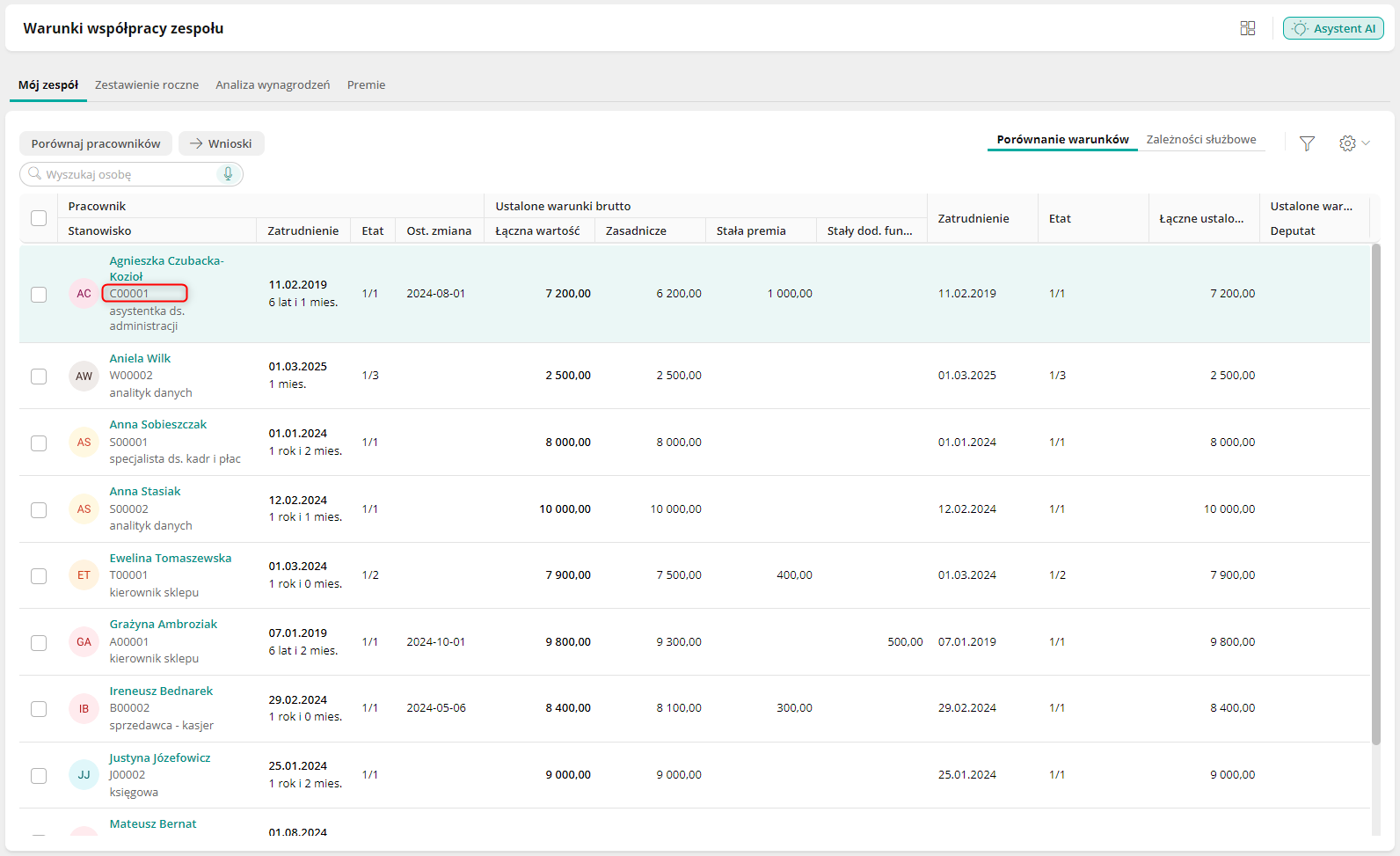Open table settings gear icon
The image size is (1400, 856).
pyautogui.click(x=1347, y=143)
